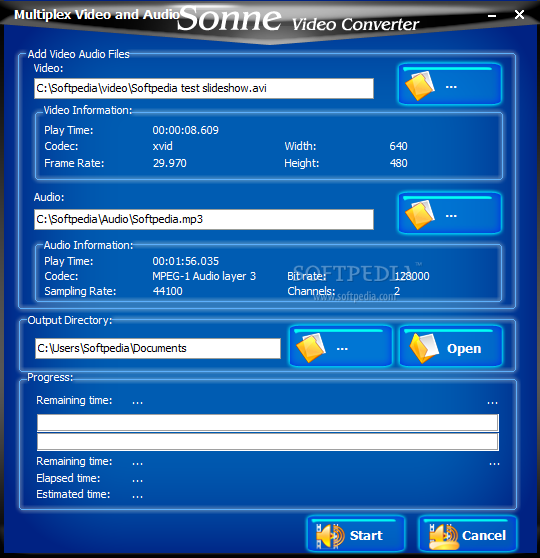Click the Elapsed time label
Viewport: 540px width, 558px height.
click(68, 478)
